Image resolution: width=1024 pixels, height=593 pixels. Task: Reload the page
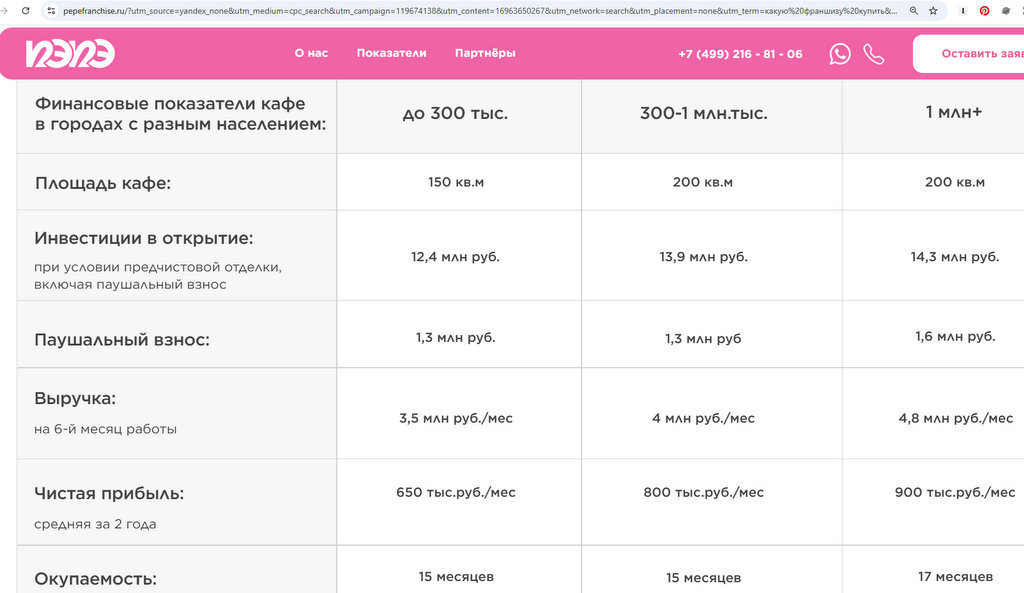[x=25, y=11]
